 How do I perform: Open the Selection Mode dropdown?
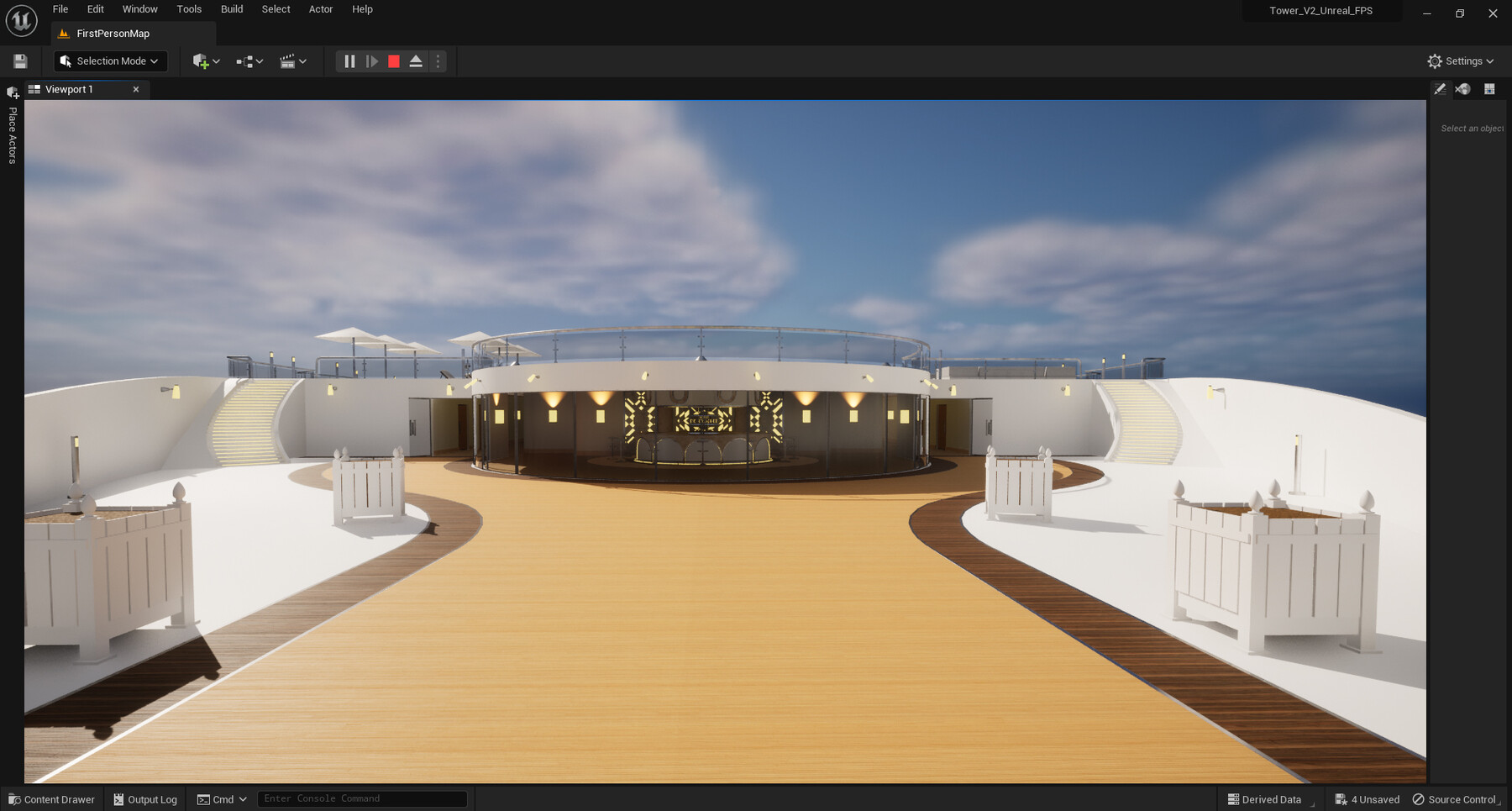point(109,61)
